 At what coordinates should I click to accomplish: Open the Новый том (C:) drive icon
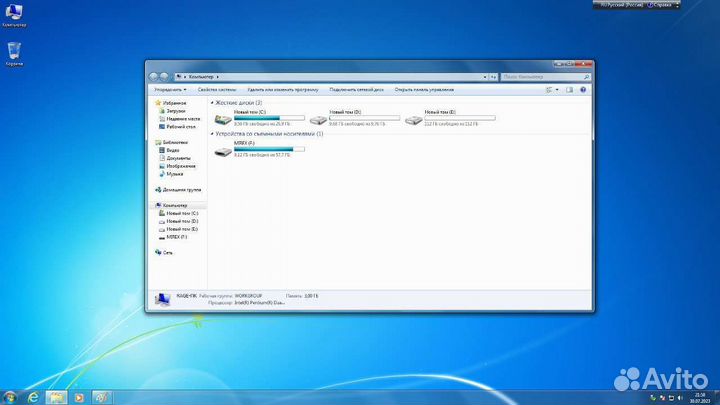tap(223, 119)
